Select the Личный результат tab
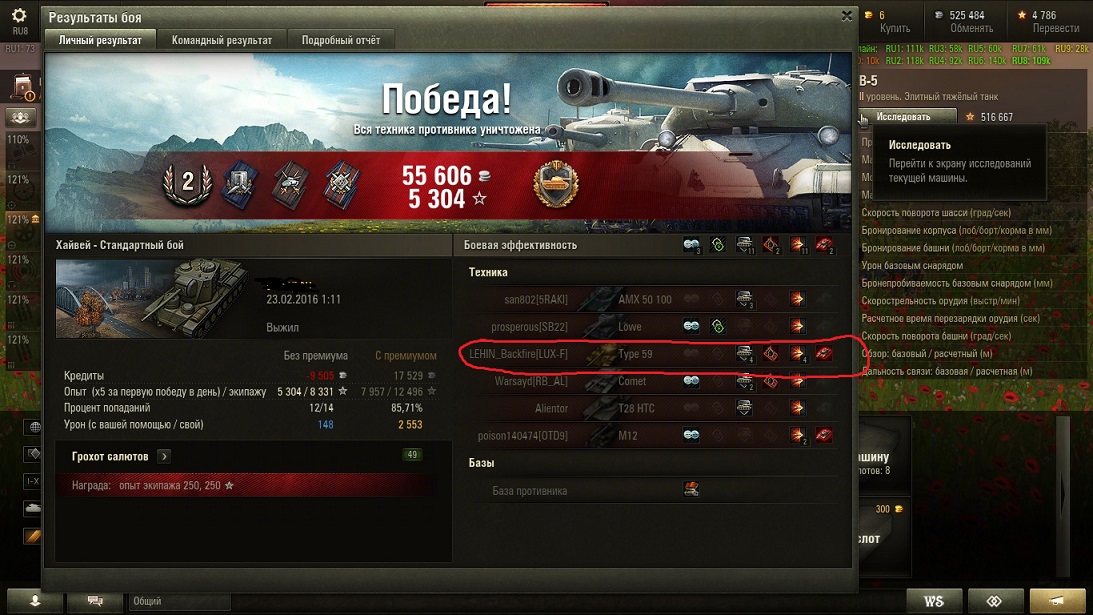 click(x=100, y=40)
